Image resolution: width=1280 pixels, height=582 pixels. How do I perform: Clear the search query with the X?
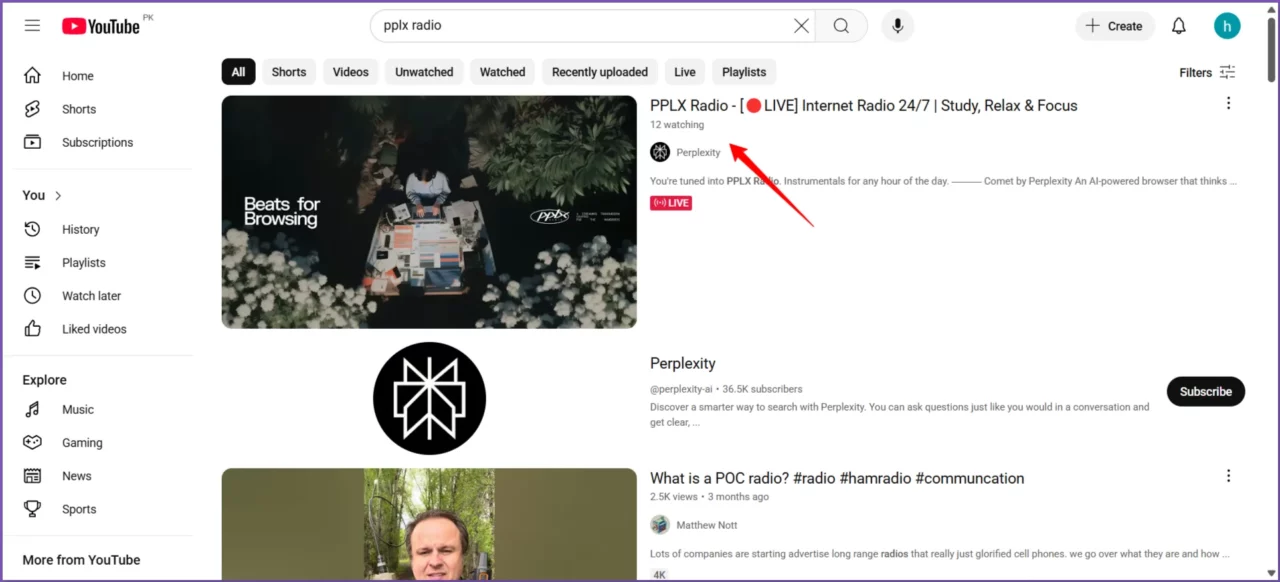801,26
